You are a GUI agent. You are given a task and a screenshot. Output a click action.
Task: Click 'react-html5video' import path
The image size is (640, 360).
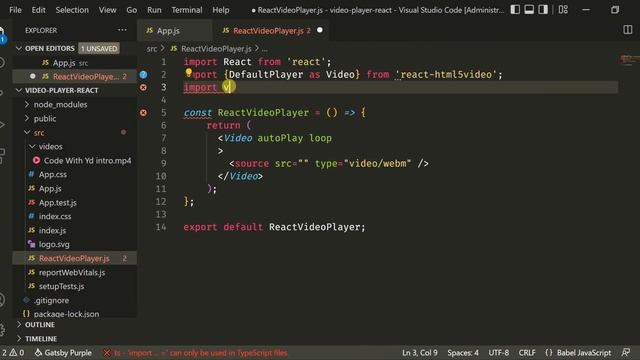pyautogui.click(x=446, y=75)
